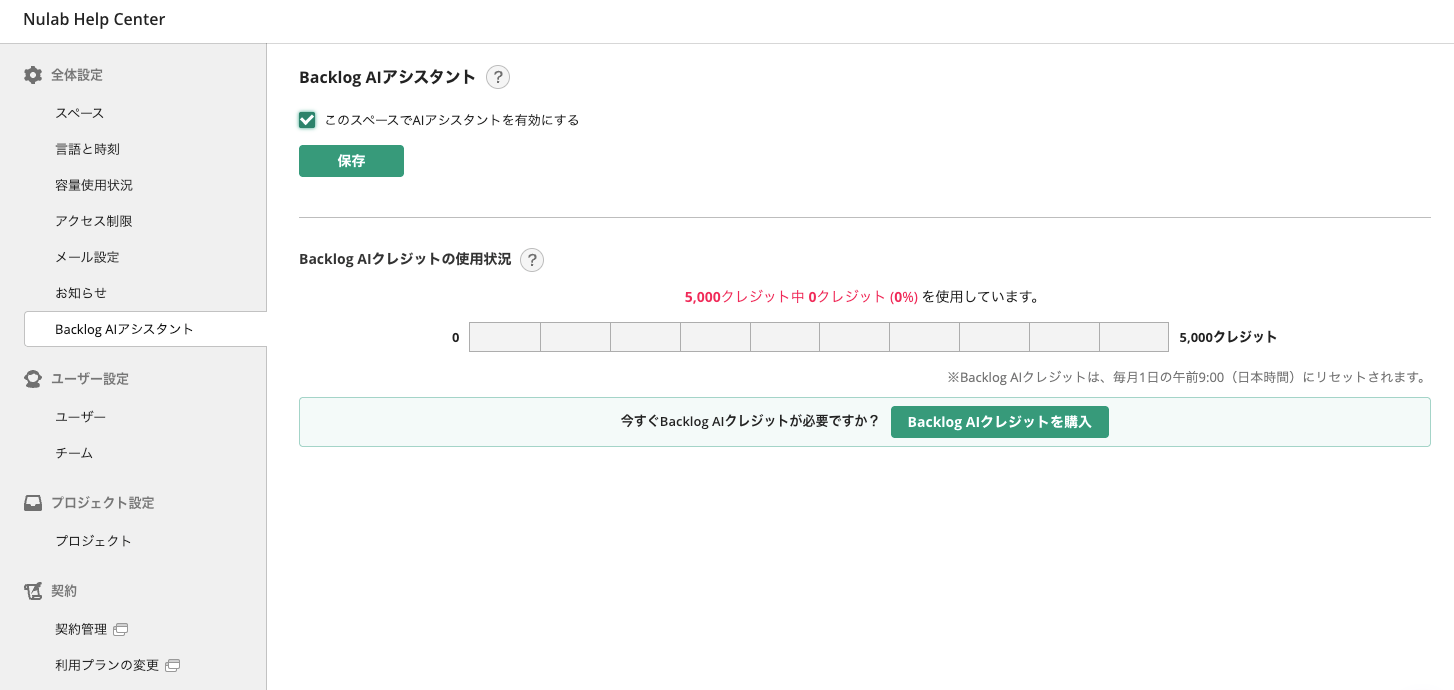Click 今すぐBacklog AIクレジットが必要ですか？ text

(x=750, y=422)
